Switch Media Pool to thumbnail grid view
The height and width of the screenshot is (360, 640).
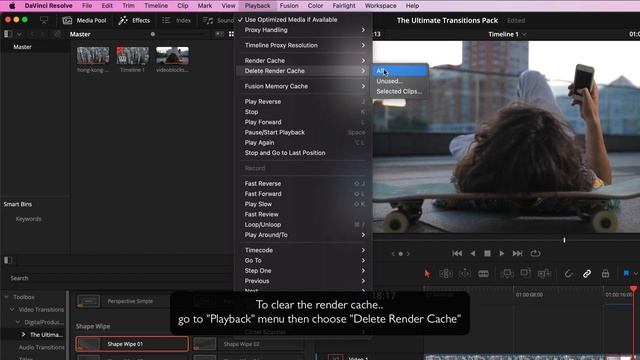click(231, 34)
